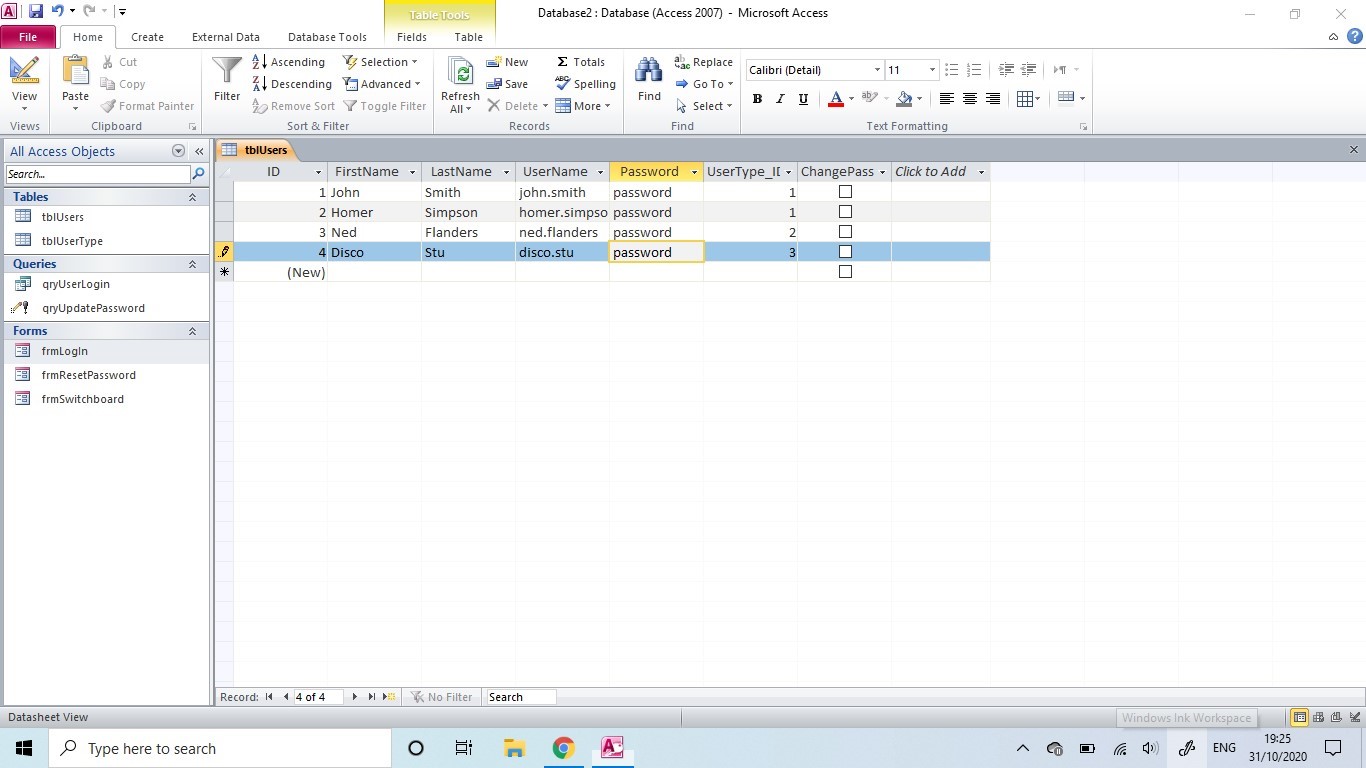The image size is (1366, 768).
Task: Sort records Ascending
Action: point(289,62)
